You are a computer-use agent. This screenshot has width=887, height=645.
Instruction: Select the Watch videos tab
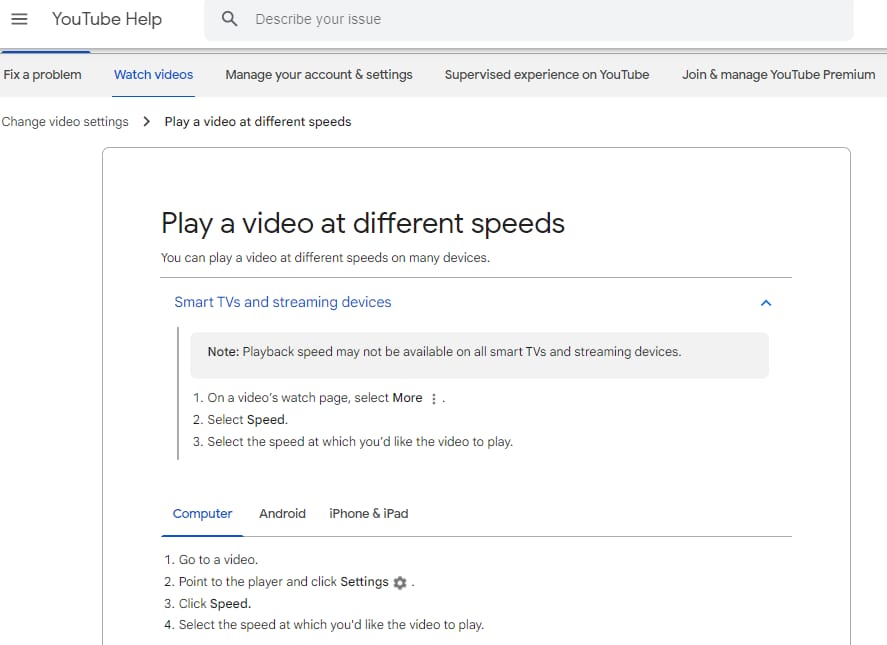click(x=153, y=75)
